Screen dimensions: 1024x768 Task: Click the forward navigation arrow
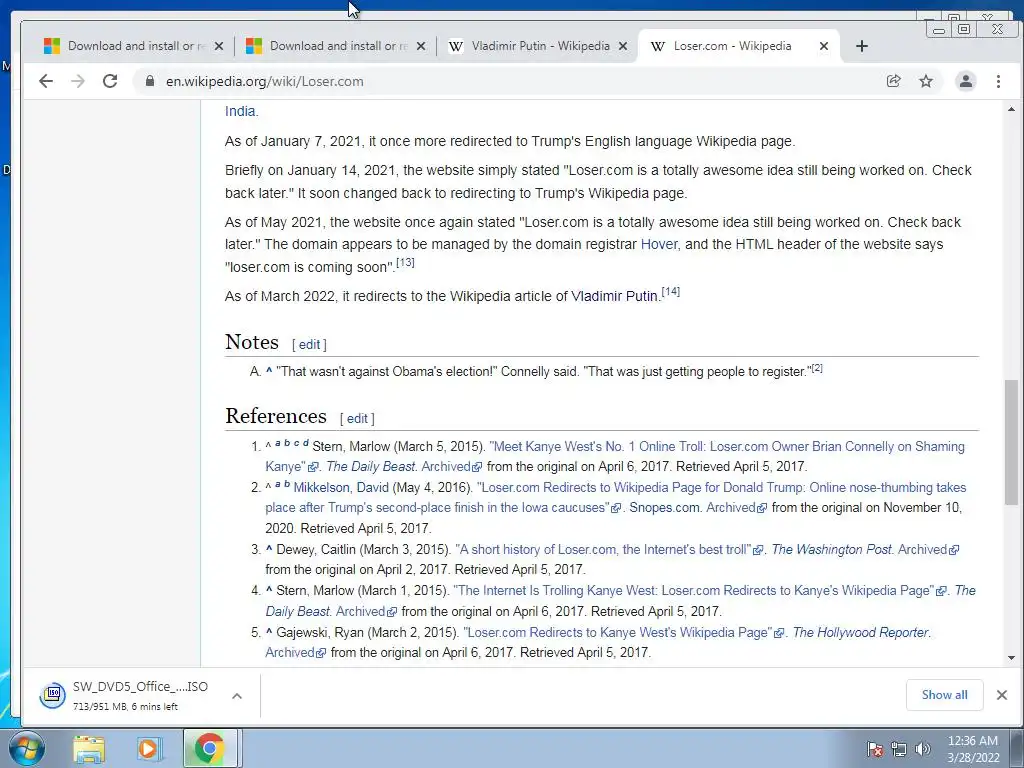click(x=78, y=81)
